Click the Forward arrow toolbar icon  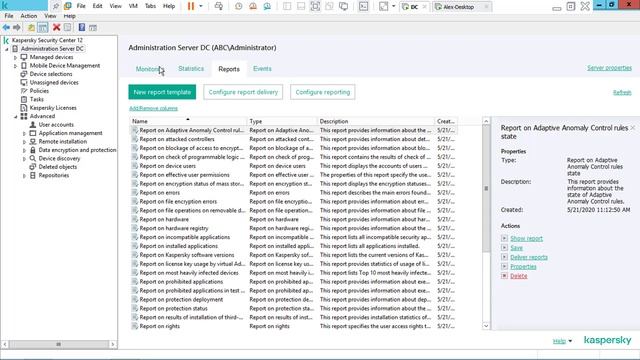pos(17,27)
